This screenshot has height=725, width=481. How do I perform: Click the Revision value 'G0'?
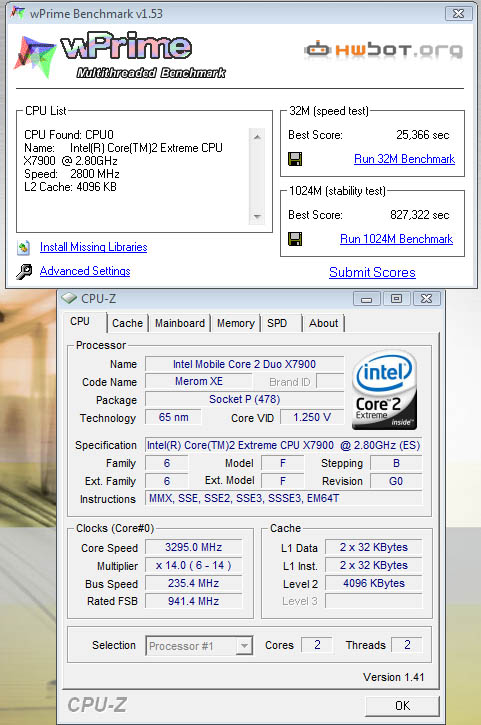(x=396, y=481)
